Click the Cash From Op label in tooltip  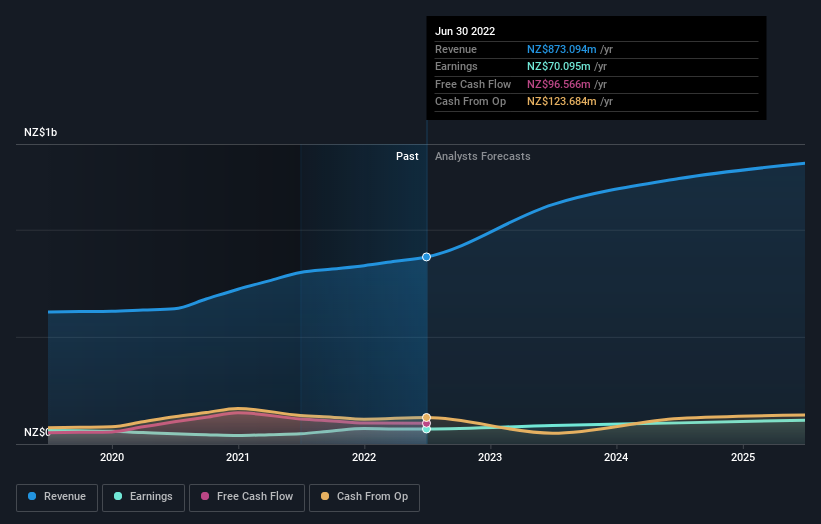tap(470, 102)
